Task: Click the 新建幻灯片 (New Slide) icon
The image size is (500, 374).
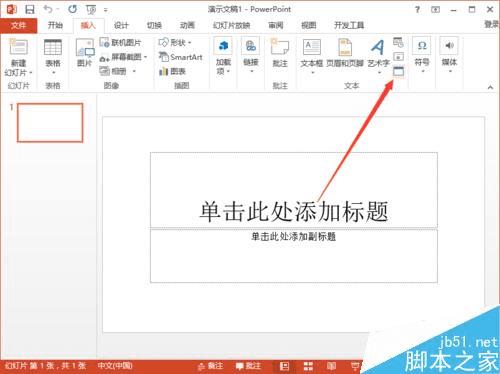Action: [x=18, y=47]
